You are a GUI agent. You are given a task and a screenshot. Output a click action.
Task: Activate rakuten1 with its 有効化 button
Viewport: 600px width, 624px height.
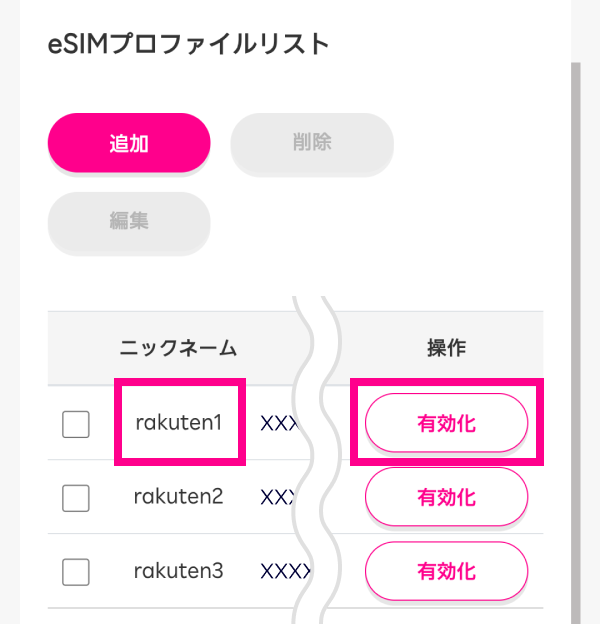pos(446,424)
